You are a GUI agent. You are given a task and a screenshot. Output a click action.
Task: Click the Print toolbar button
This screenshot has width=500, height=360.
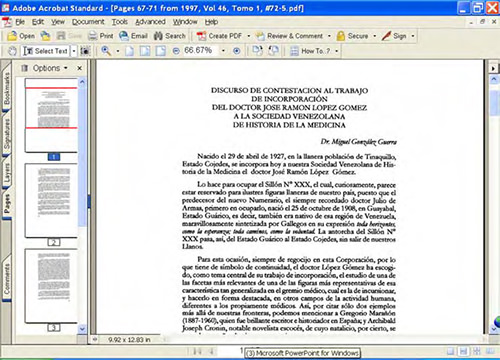pos(101,36)
